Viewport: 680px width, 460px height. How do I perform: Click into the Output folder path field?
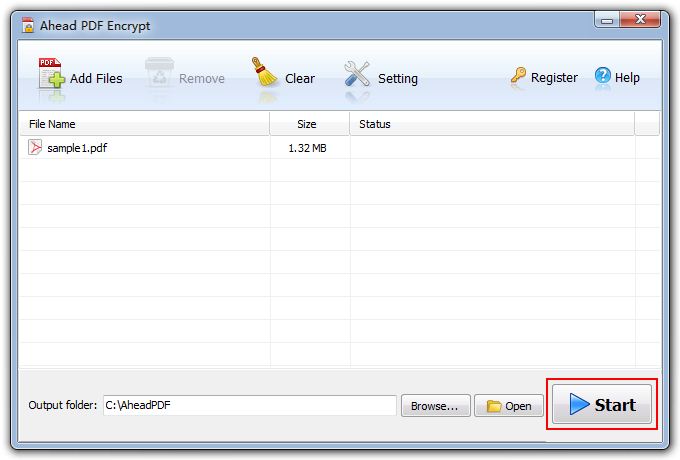pos(250,405)
